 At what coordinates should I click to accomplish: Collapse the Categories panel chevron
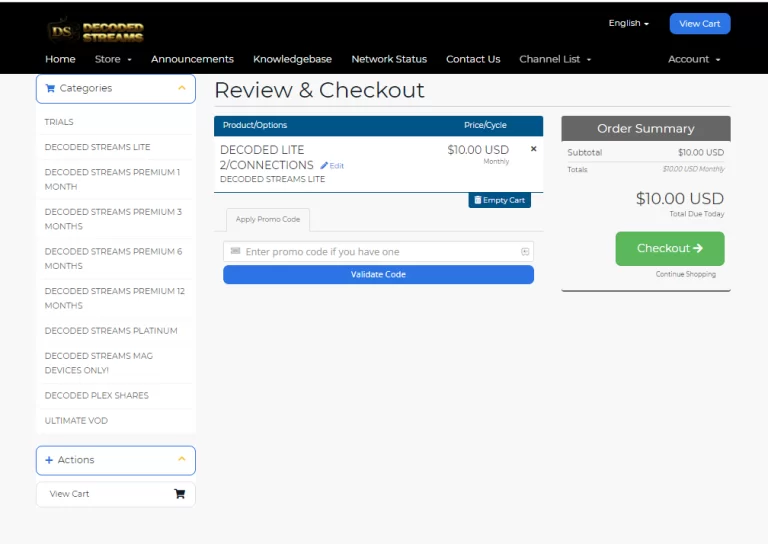[x=182, y=88]
